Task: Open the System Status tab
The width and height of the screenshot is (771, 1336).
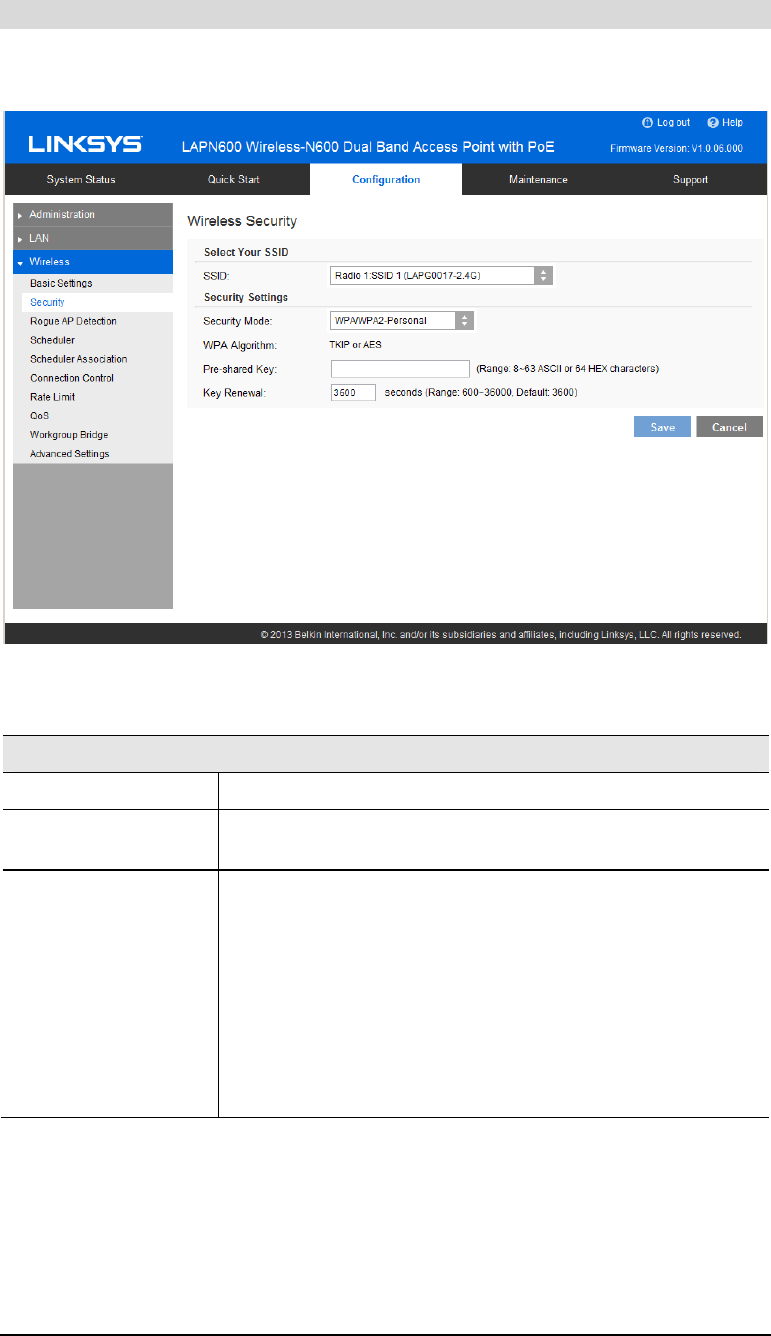Action: point(81,179)
